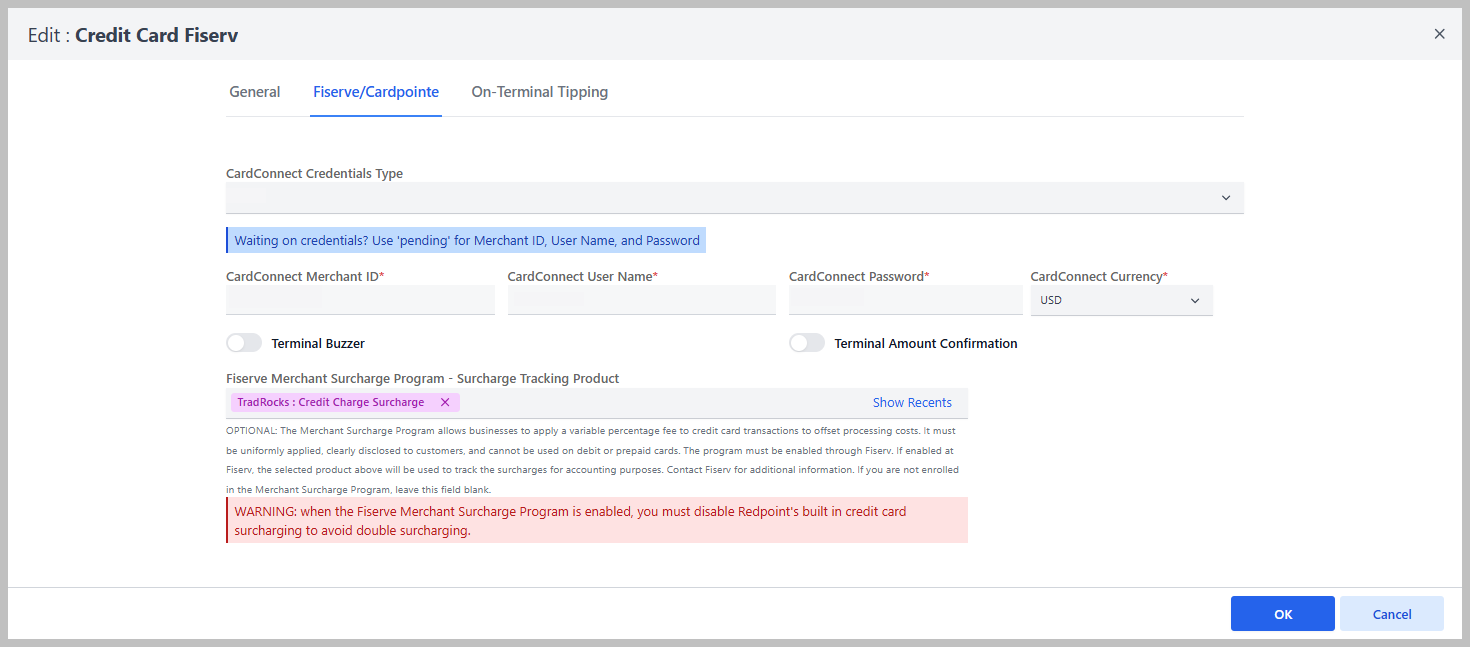Expand the CardConnect Credentials Type dropdown
This screenshot has height=647, width=1470.
[734, 198]
